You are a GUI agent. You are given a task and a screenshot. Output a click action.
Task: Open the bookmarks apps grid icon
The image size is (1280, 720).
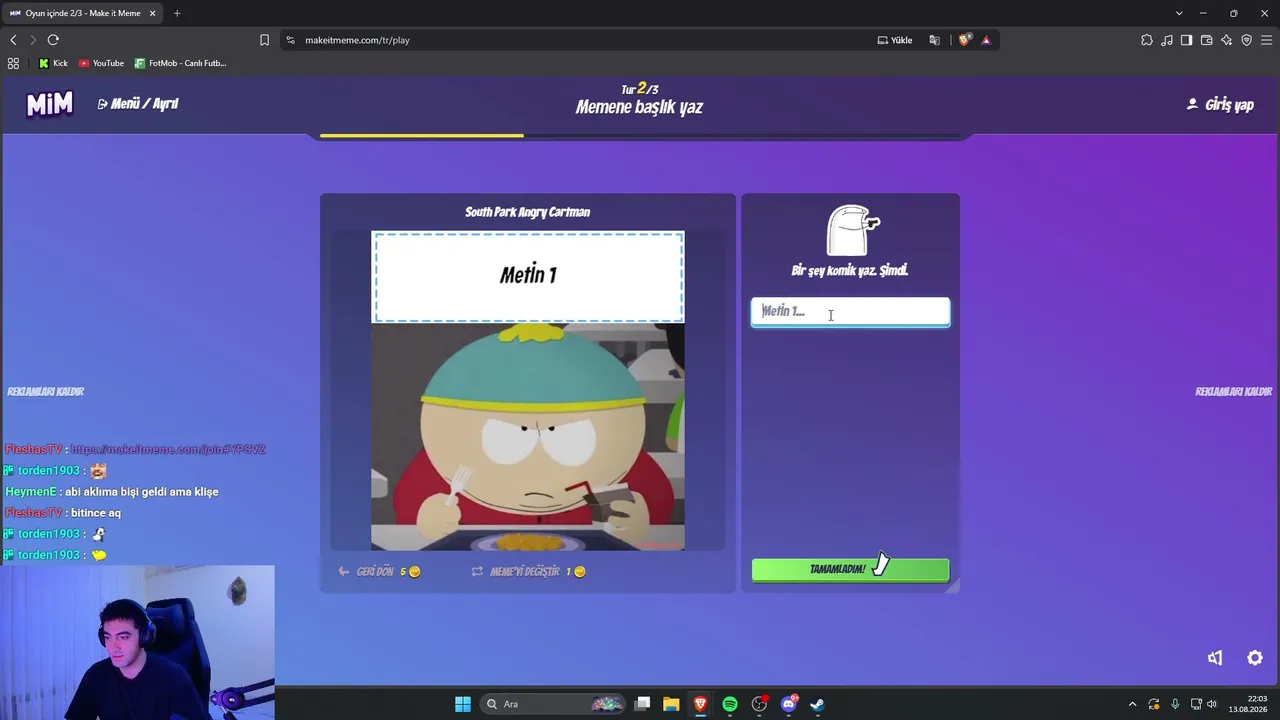pos(13,63)
